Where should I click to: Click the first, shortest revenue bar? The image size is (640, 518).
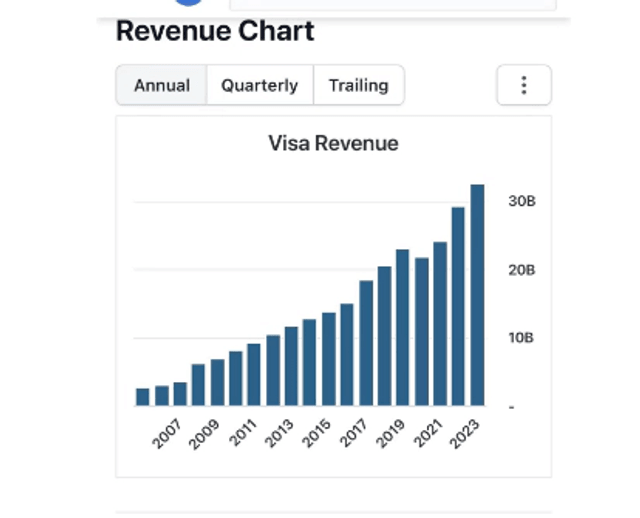[x=142, y=397]
